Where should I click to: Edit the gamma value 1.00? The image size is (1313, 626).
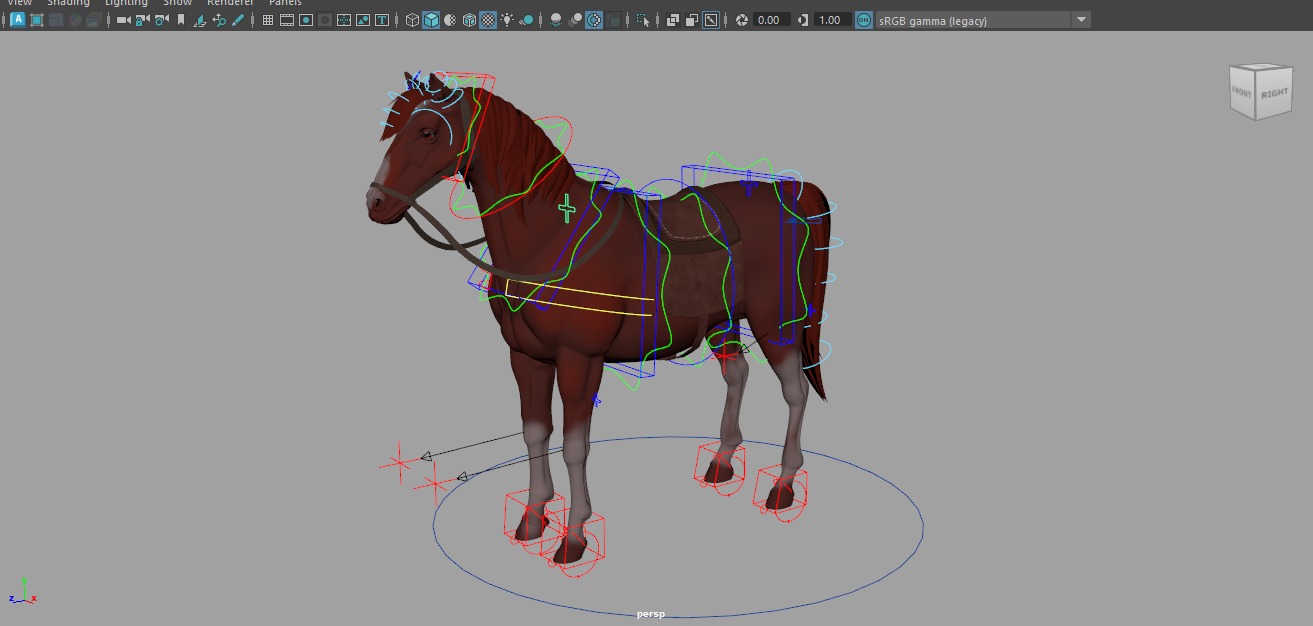tap(833, 20)
